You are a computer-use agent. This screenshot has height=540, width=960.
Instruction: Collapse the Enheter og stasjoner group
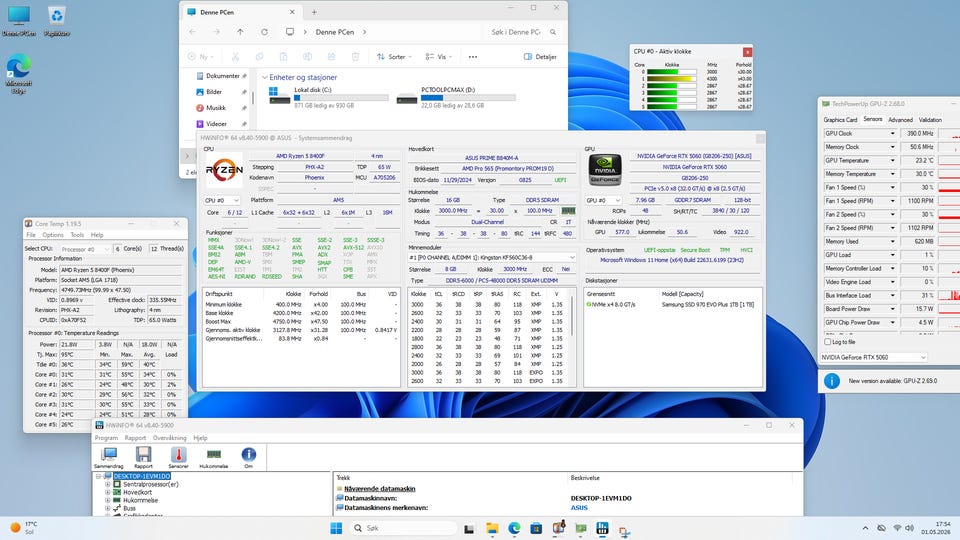pyautogui.click(x=264, y=78)
